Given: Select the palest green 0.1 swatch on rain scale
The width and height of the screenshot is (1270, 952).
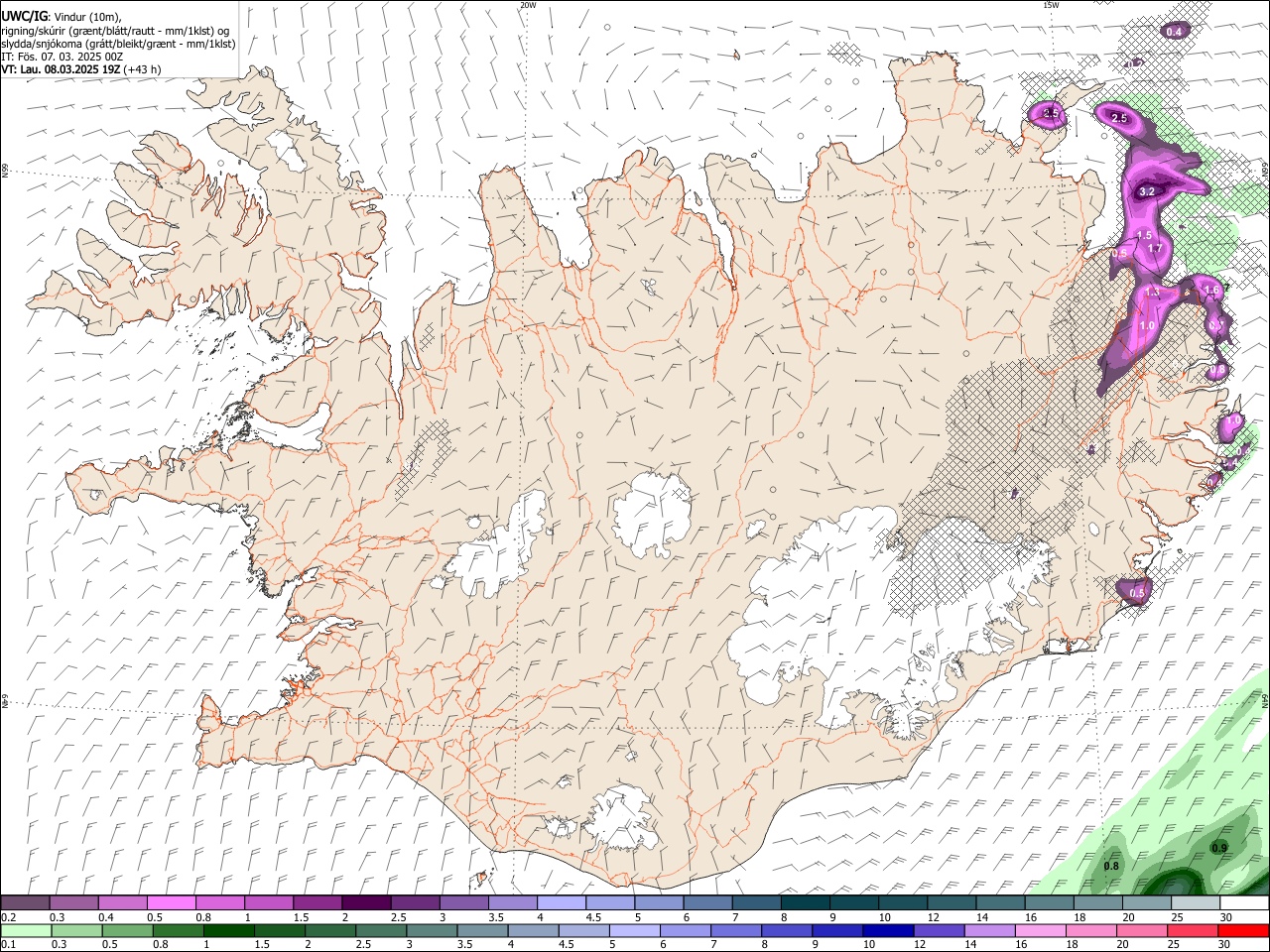Looking at the screenshot, I should coord(26,930).
